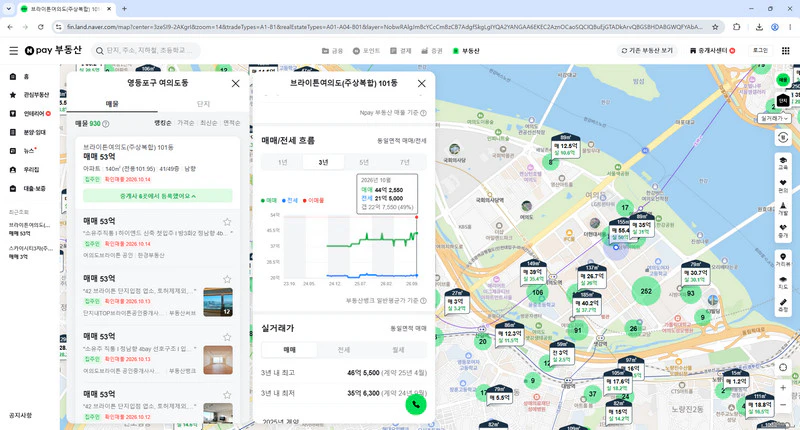800x430 pixels.
Task: Star the 매매 53억 listing from 부동산써브
Action: pos(227,279)
